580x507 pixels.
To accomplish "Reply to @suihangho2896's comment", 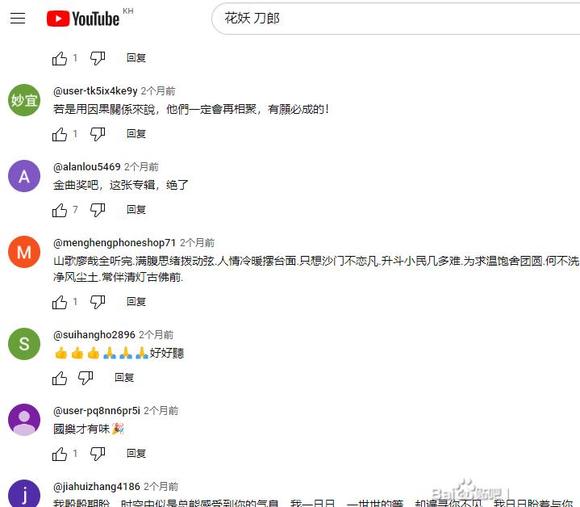I will click(124, 378).
